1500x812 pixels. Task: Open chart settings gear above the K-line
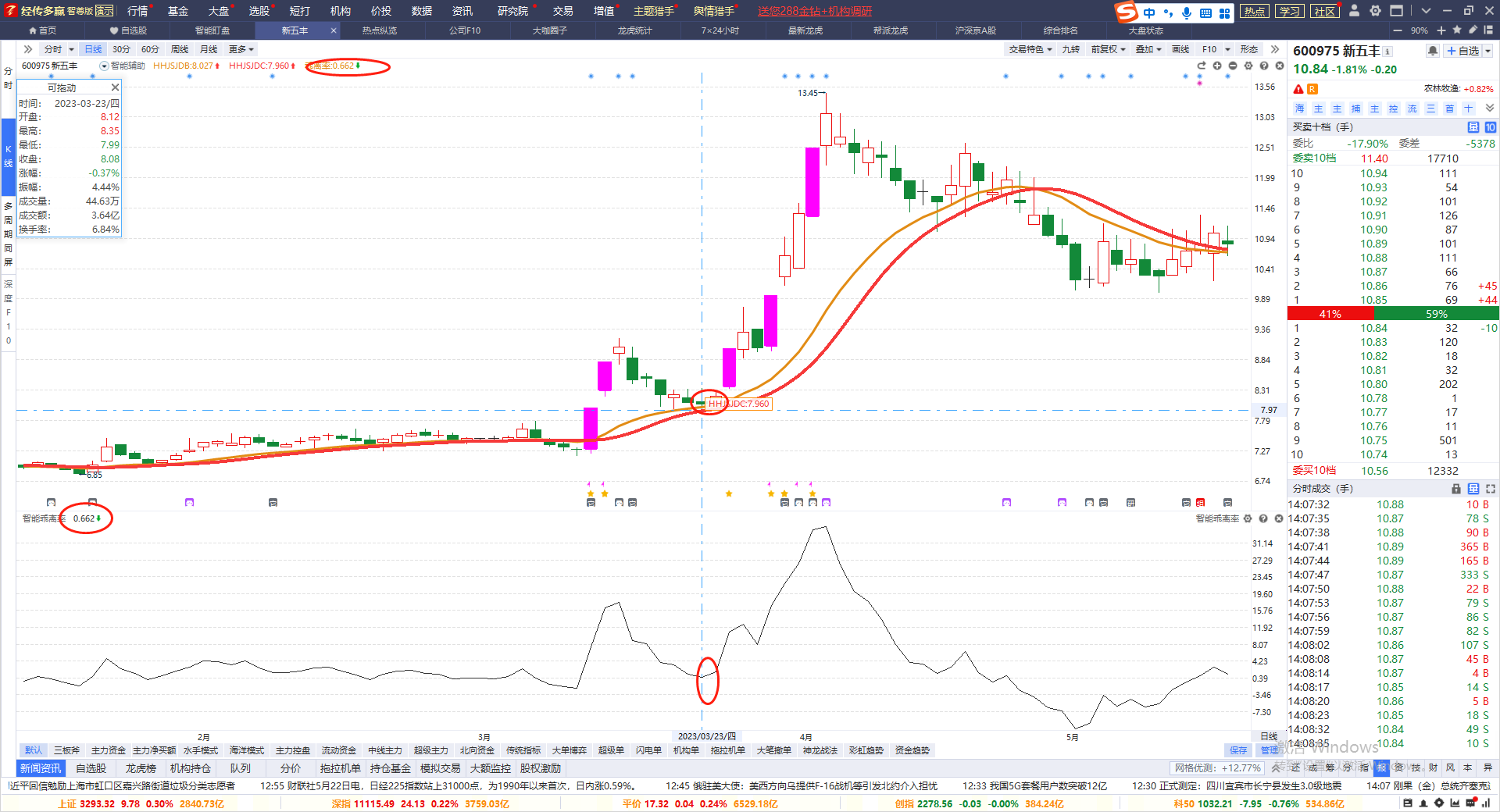(1248, 66)
